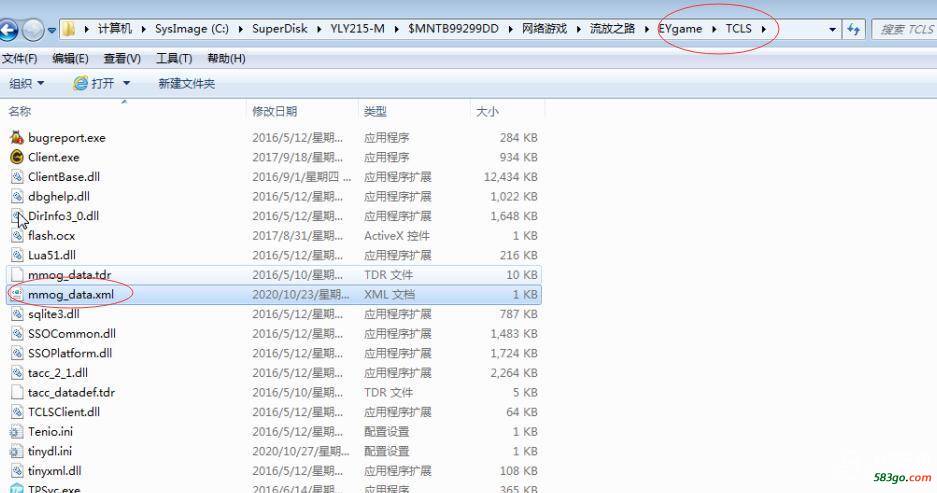Click the 搜索 TCLS search box
The image size is (937, 493).
tap(904, 29)
